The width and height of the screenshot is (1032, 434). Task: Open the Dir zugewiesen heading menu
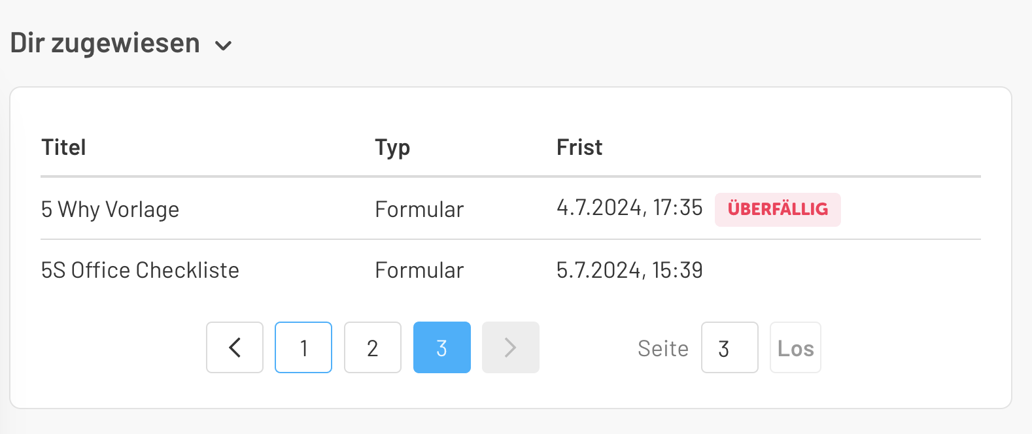coord(105,43)
